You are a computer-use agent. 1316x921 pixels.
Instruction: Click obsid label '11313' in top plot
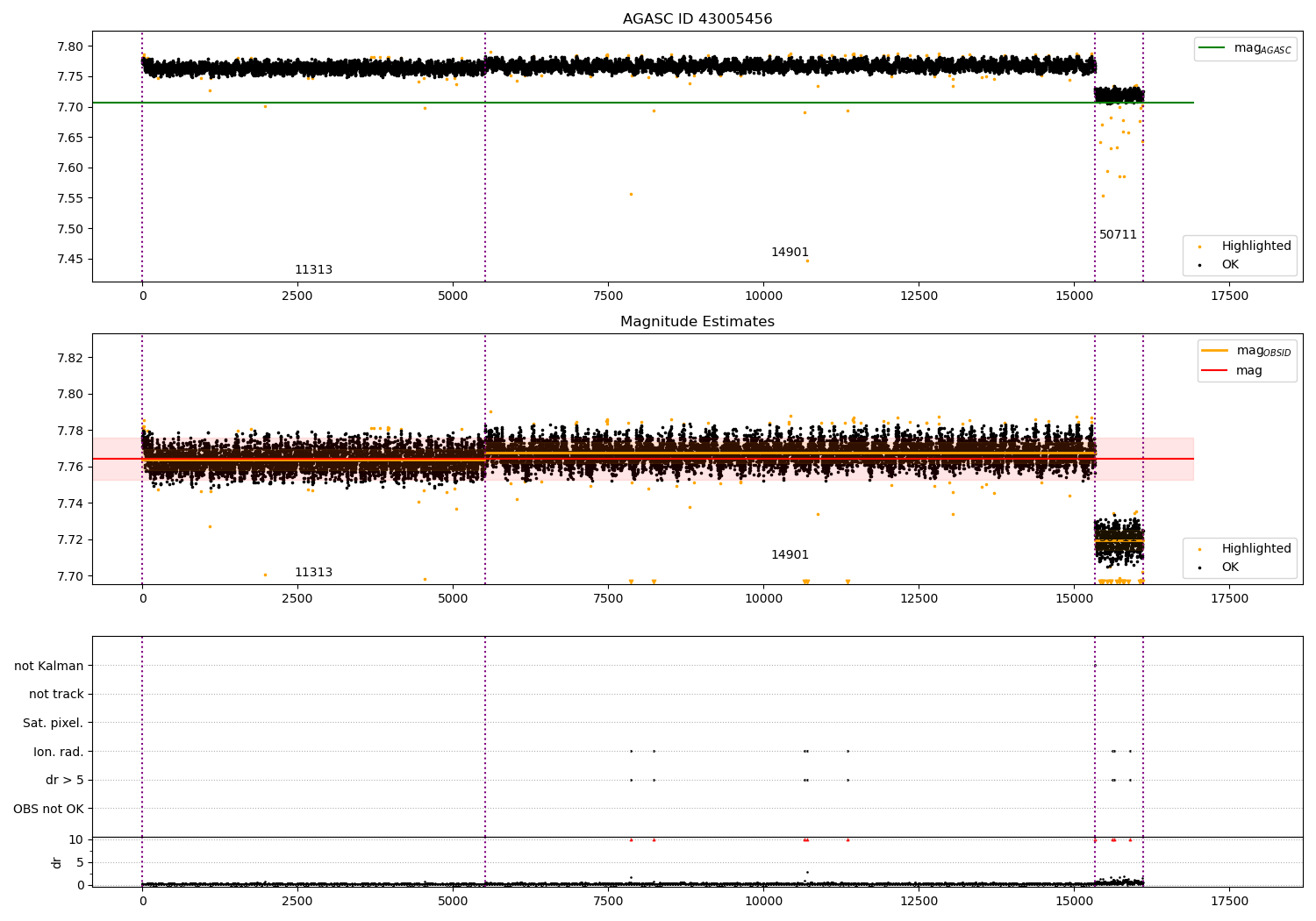pyautogui.click(x=313, y=269)
